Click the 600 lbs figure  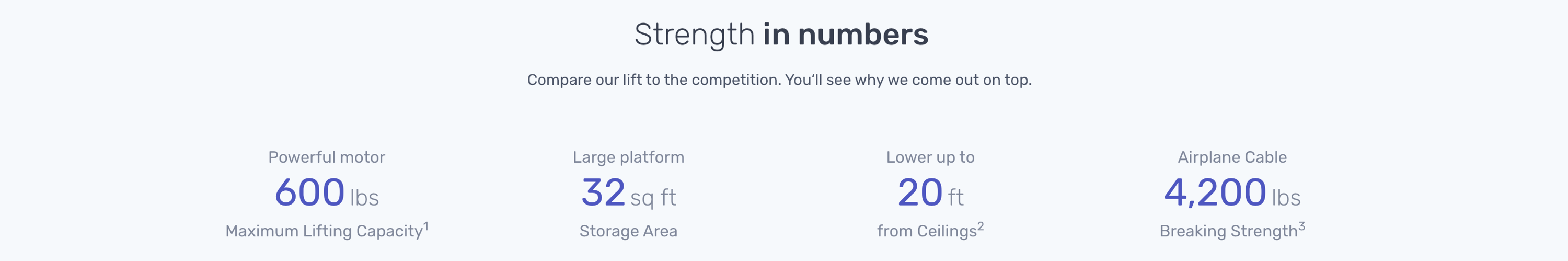[x=327, y=192]
